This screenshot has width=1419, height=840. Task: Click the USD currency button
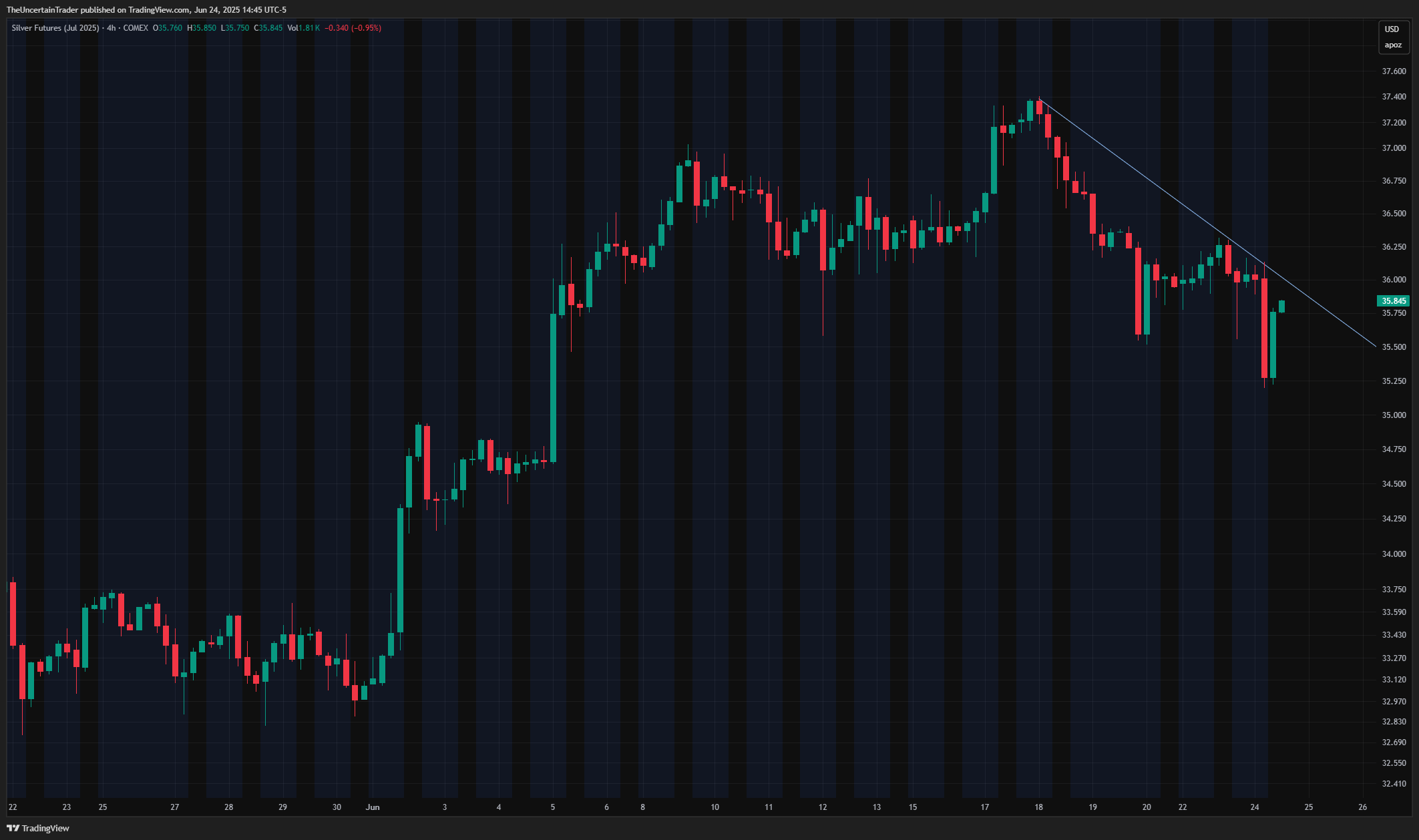point(1392,29)
